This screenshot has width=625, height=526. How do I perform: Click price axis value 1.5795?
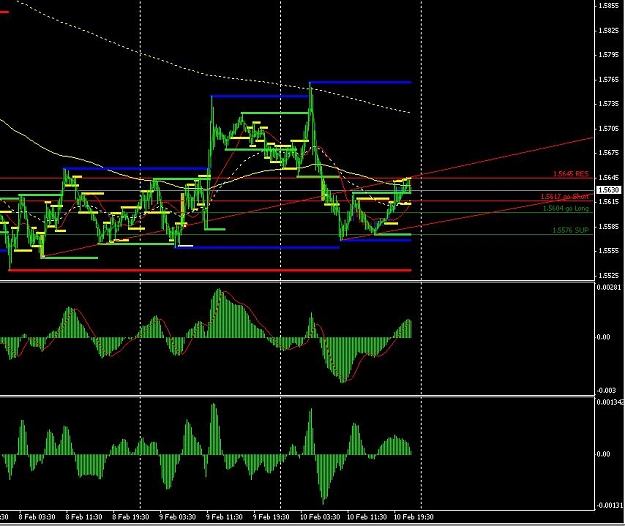point(609,55)
